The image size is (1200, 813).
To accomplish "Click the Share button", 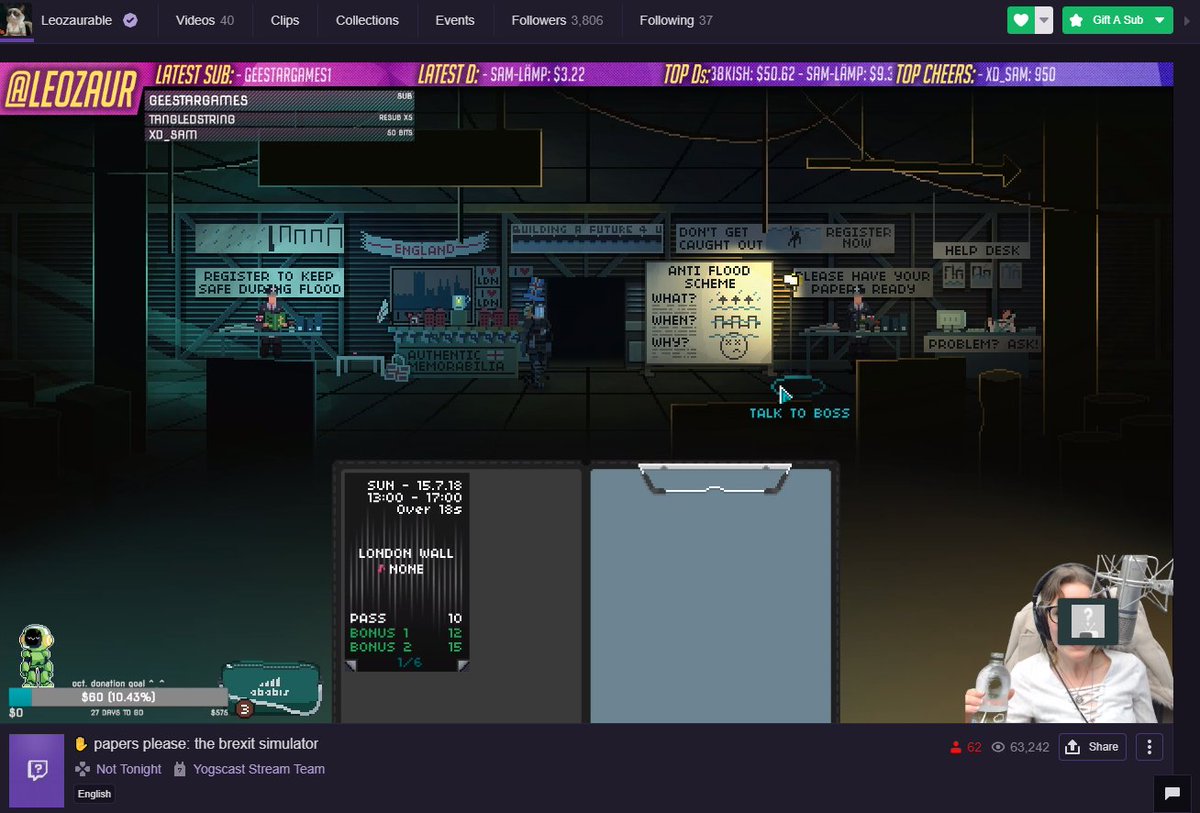I will [1093, 747].
